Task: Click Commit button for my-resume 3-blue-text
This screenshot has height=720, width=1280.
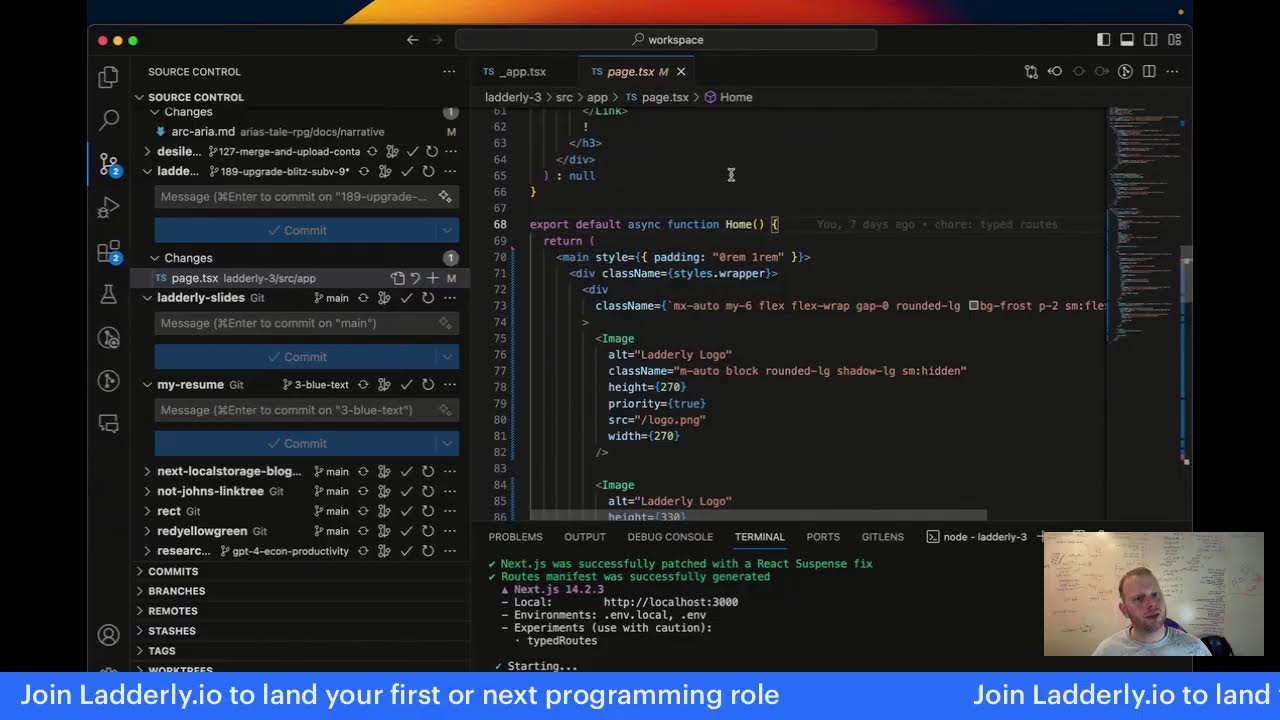Action: [x=296, y=444]
